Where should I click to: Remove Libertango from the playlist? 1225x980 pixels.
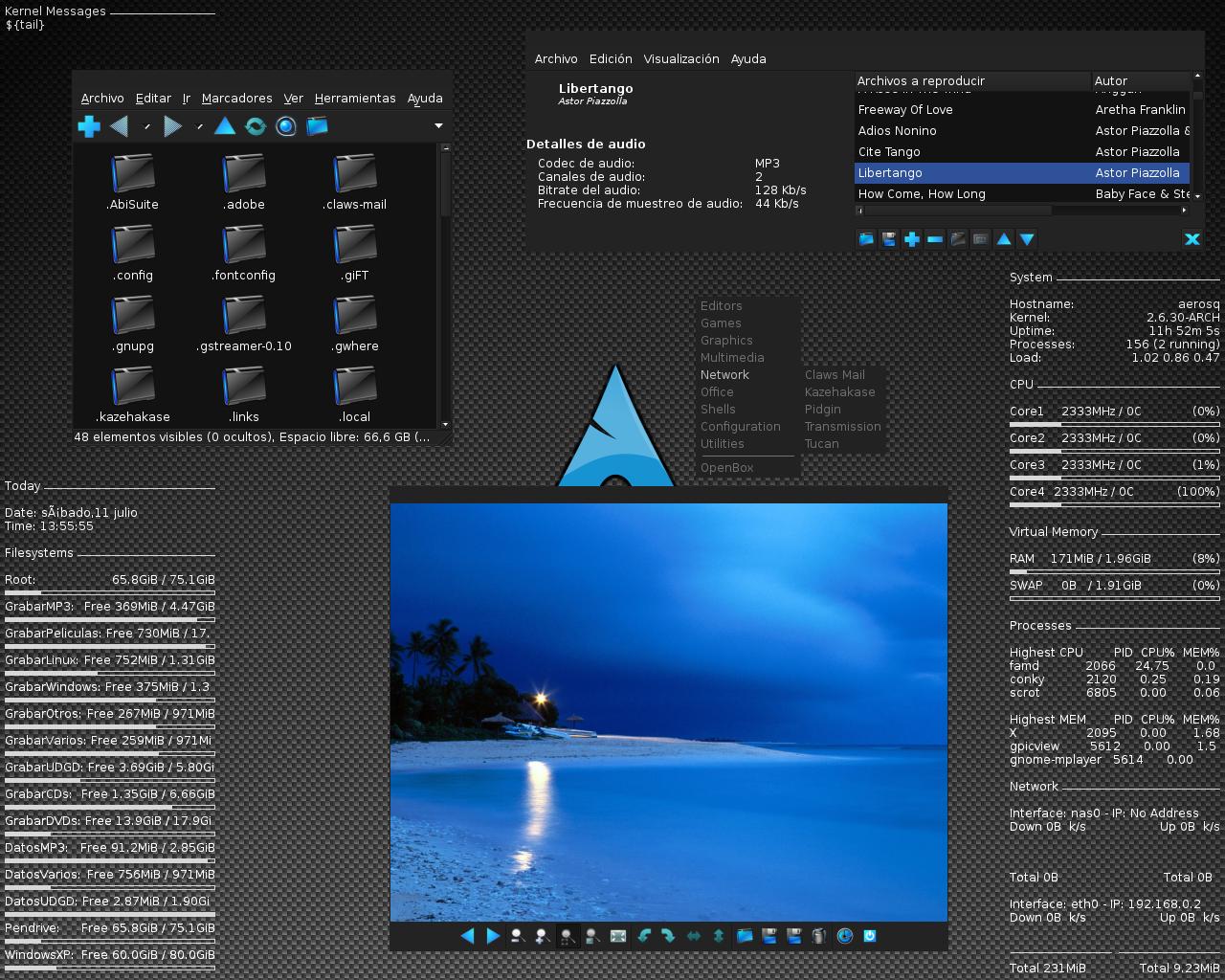tap(934, 239)
